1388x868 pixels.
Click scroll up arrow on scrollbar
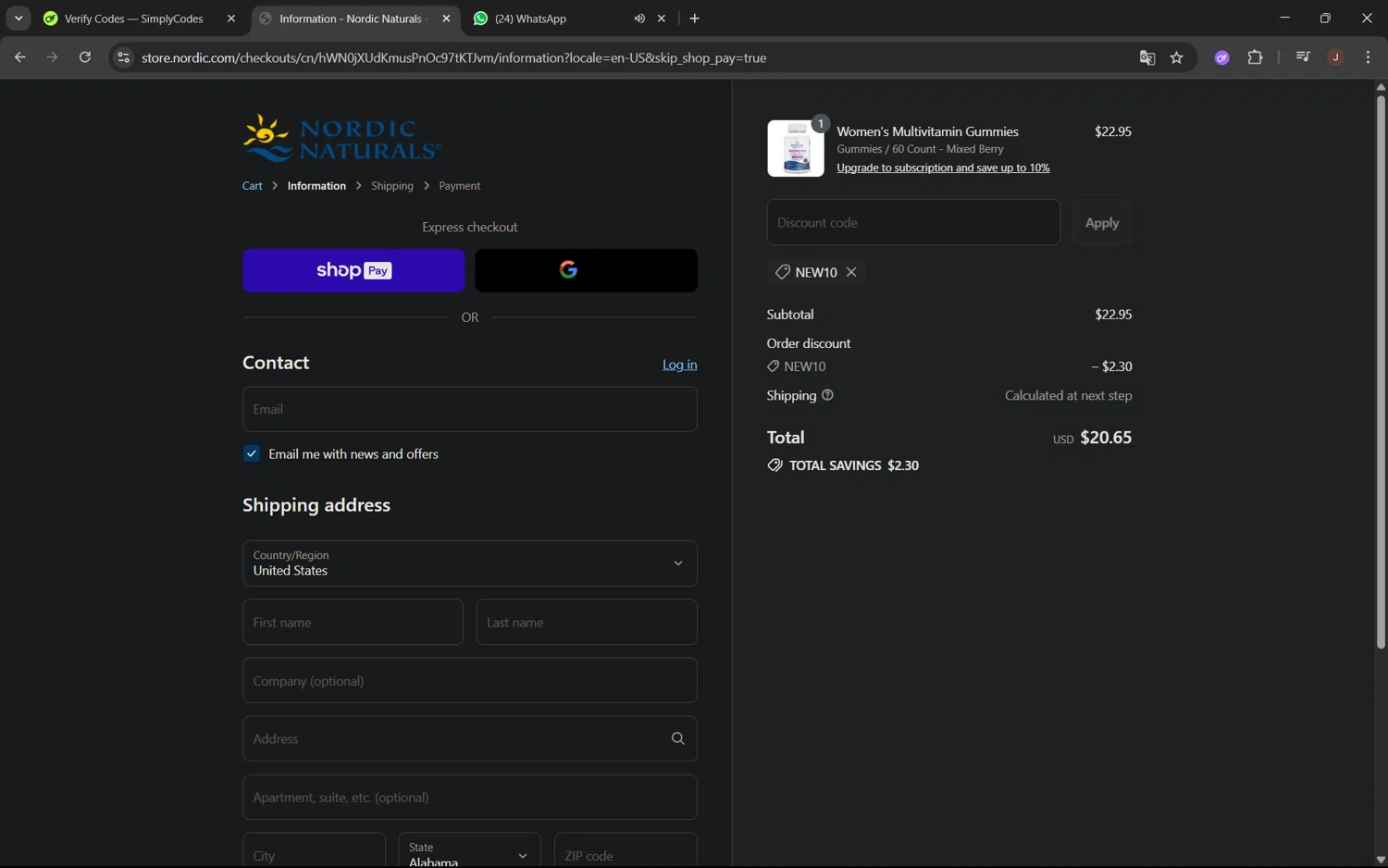tap(1381, 87)
